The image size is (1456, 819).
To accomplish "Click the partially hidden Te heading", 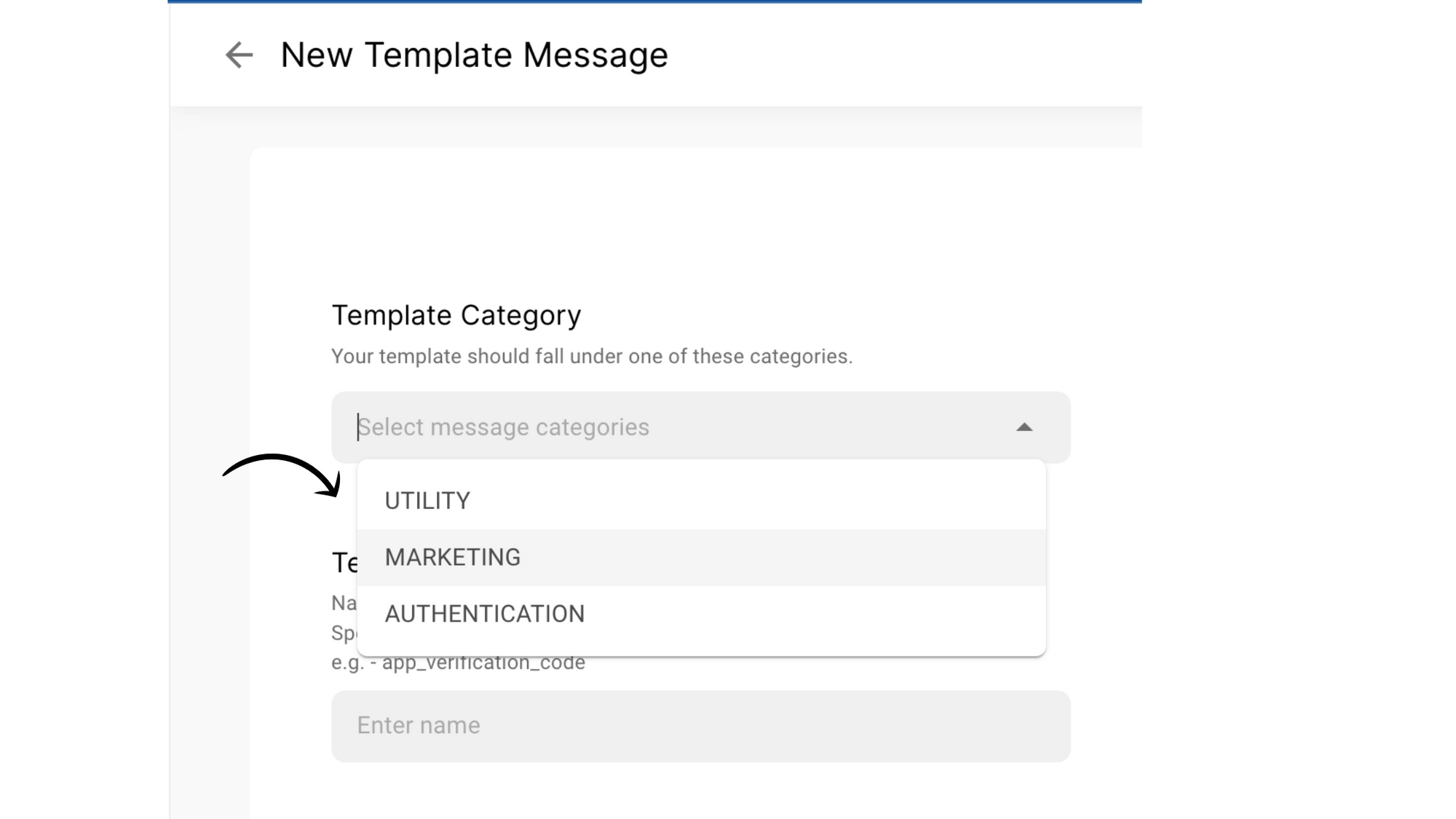I will 344,563.
